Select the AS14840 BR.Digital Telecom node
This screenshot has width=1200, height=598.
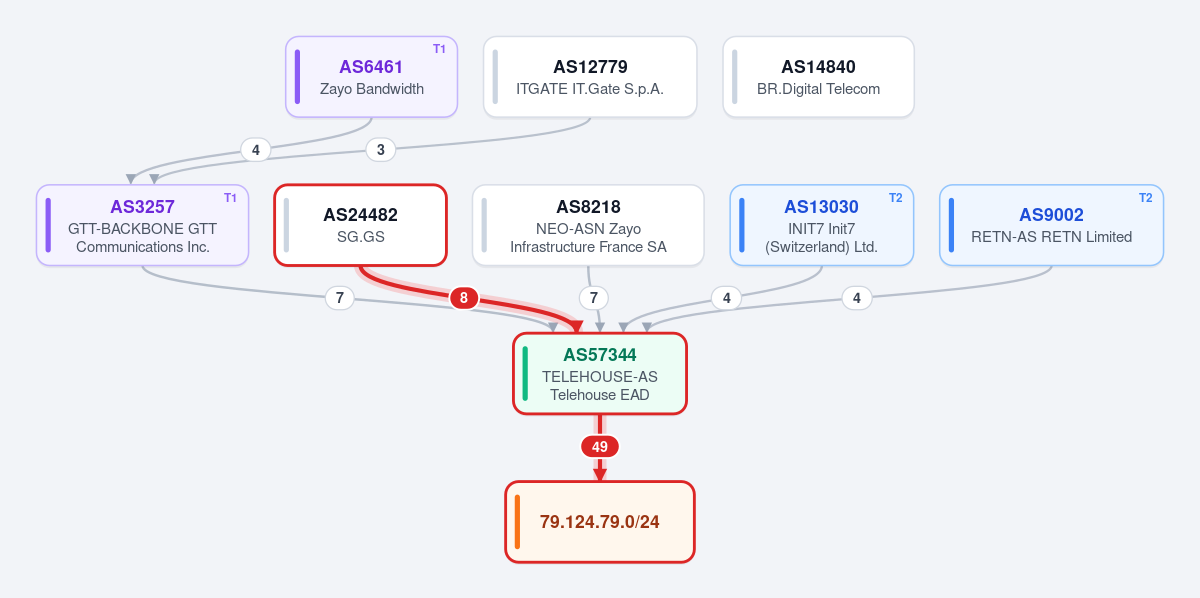pyautogui.click(x=818, y=77)
